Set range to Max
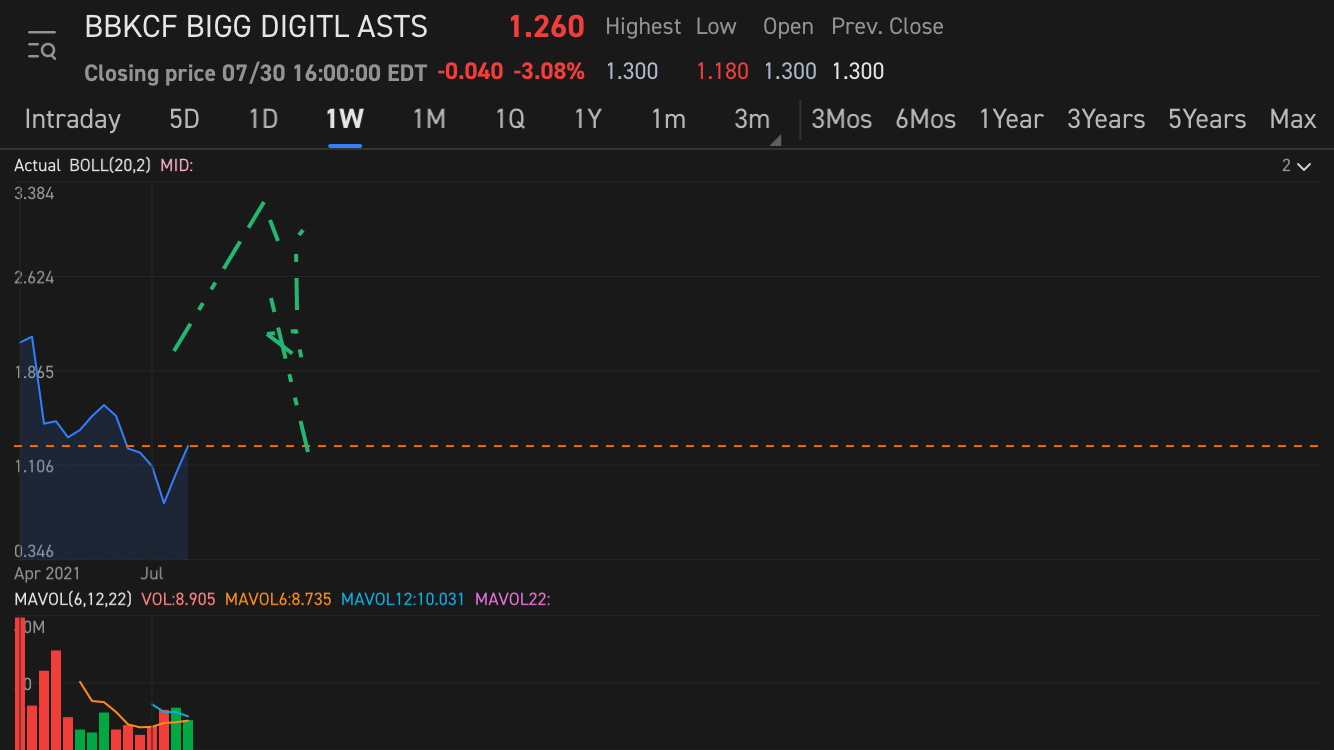The image size is (1334, 750). [1293, 119]
